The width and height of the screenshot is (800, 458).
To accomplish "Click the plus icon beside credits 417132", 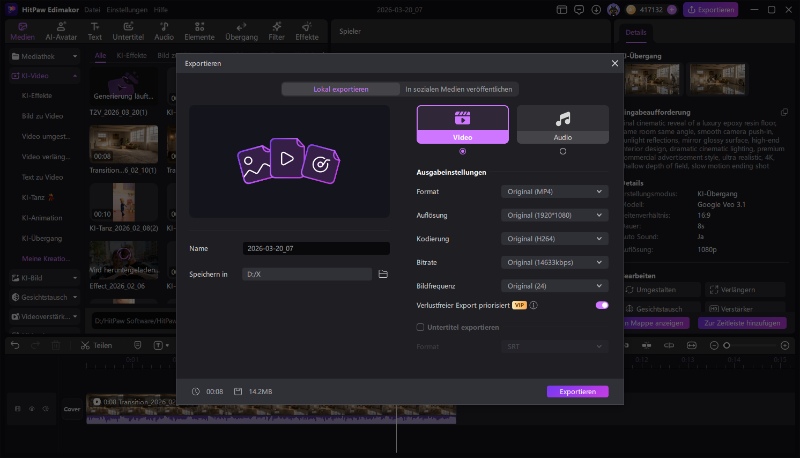I will point(672,10).
